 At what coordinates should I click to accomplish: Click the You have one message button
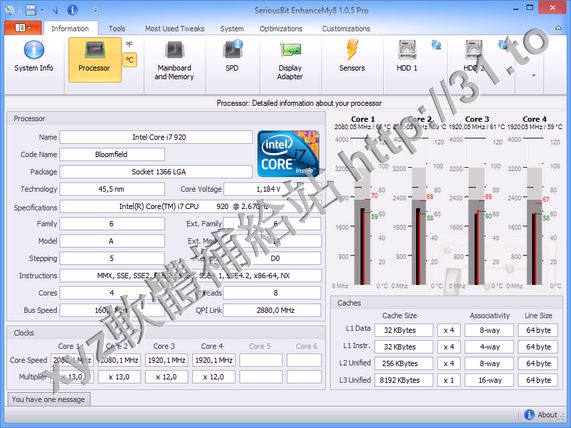tap(48, 399)
